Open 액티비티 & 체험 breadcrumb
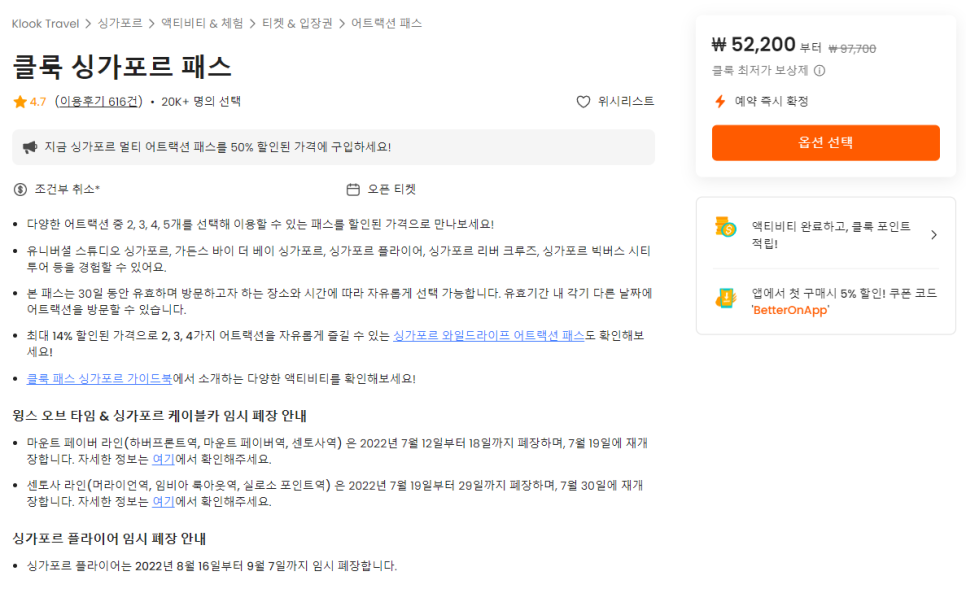 click(202, 23)
